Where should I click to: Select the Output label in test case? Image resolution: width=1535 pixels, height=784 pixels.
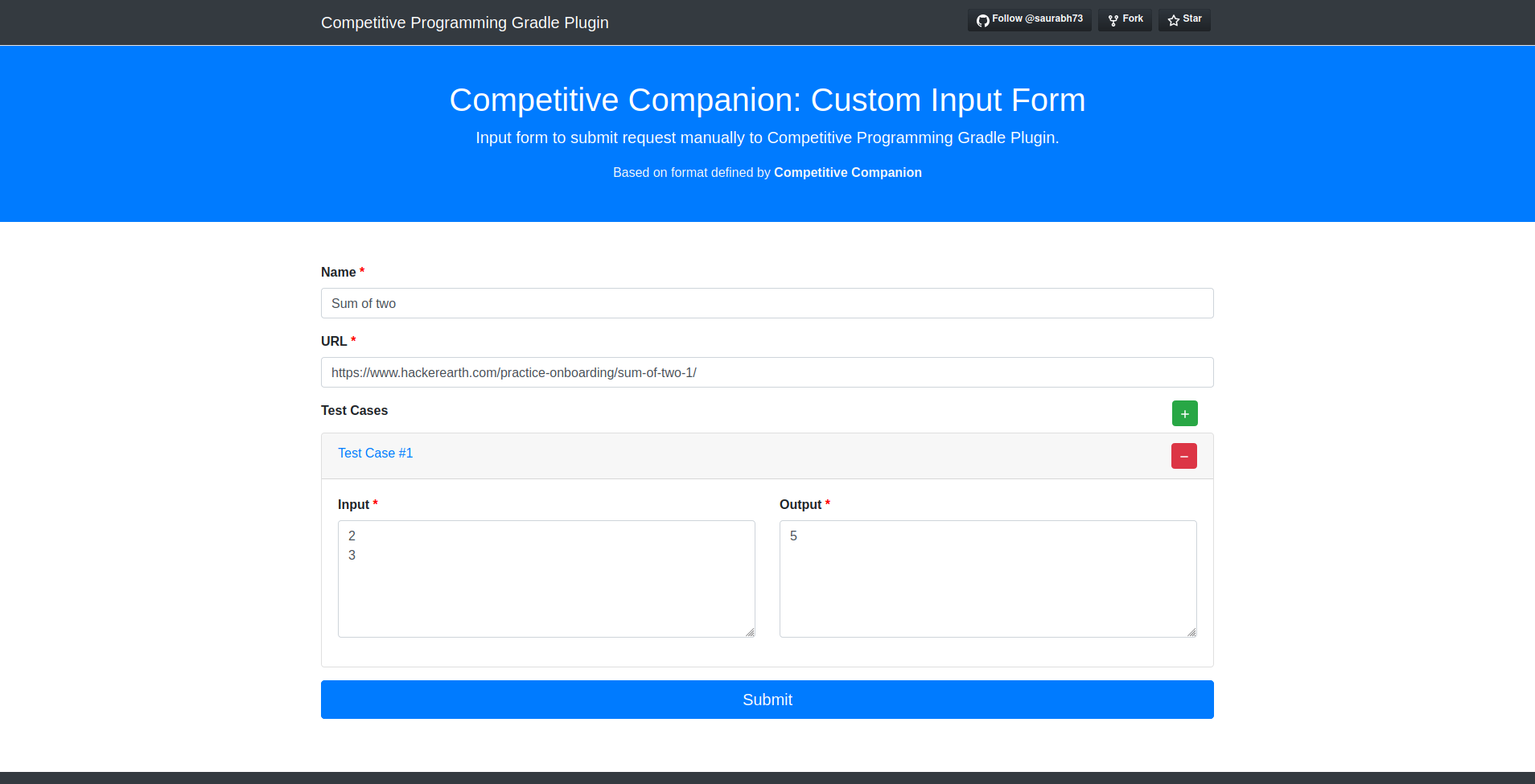point(805,504)
